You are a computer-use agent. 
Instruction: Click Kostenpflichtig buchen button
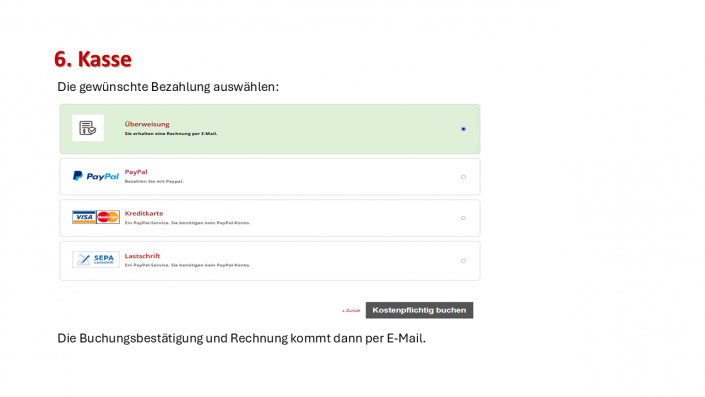point(419,310)
